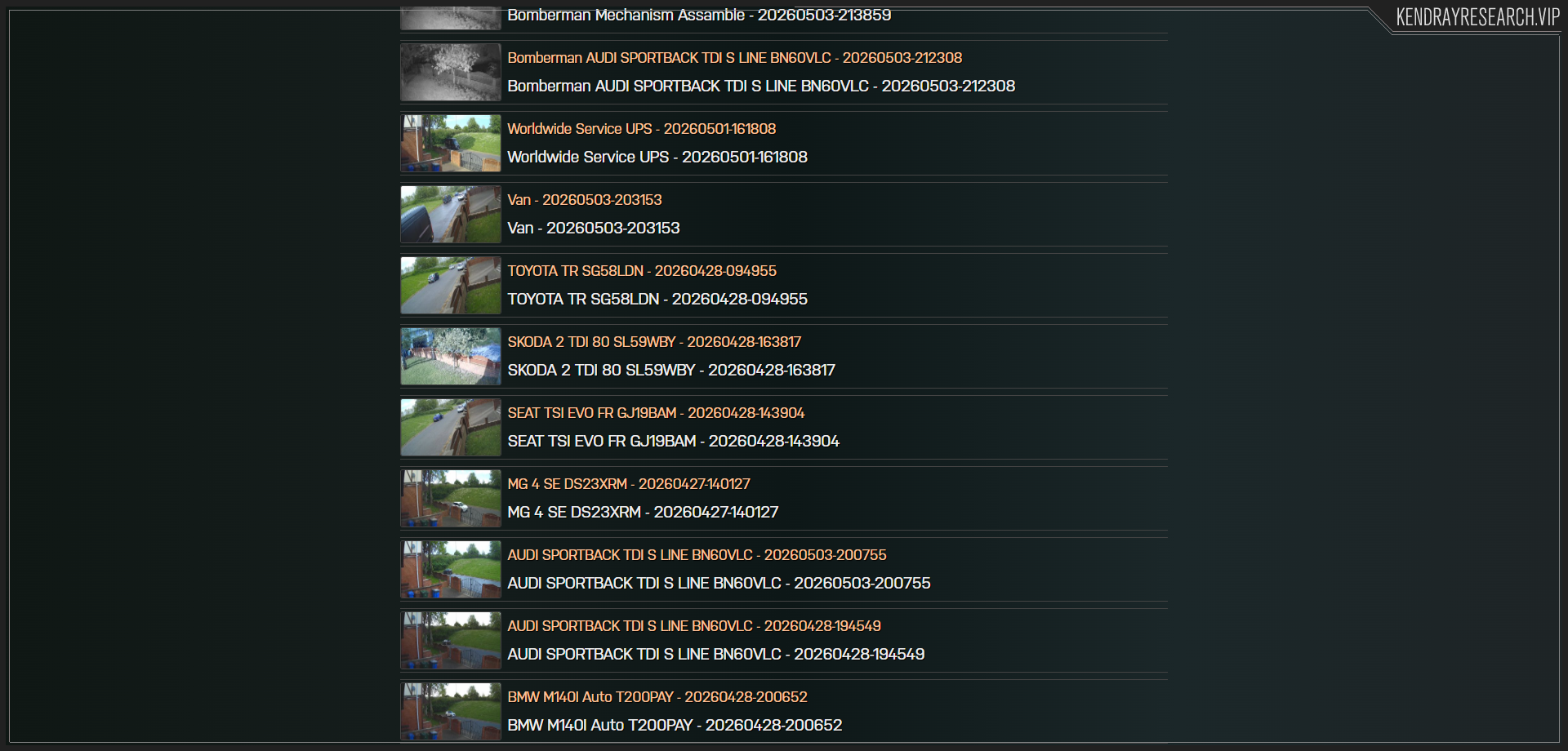The height and width of the screenshot is (751, 1568).
Task: Open thumbnail for MG 4 SE DS23XRM
Action: click(x=451, y=499)
